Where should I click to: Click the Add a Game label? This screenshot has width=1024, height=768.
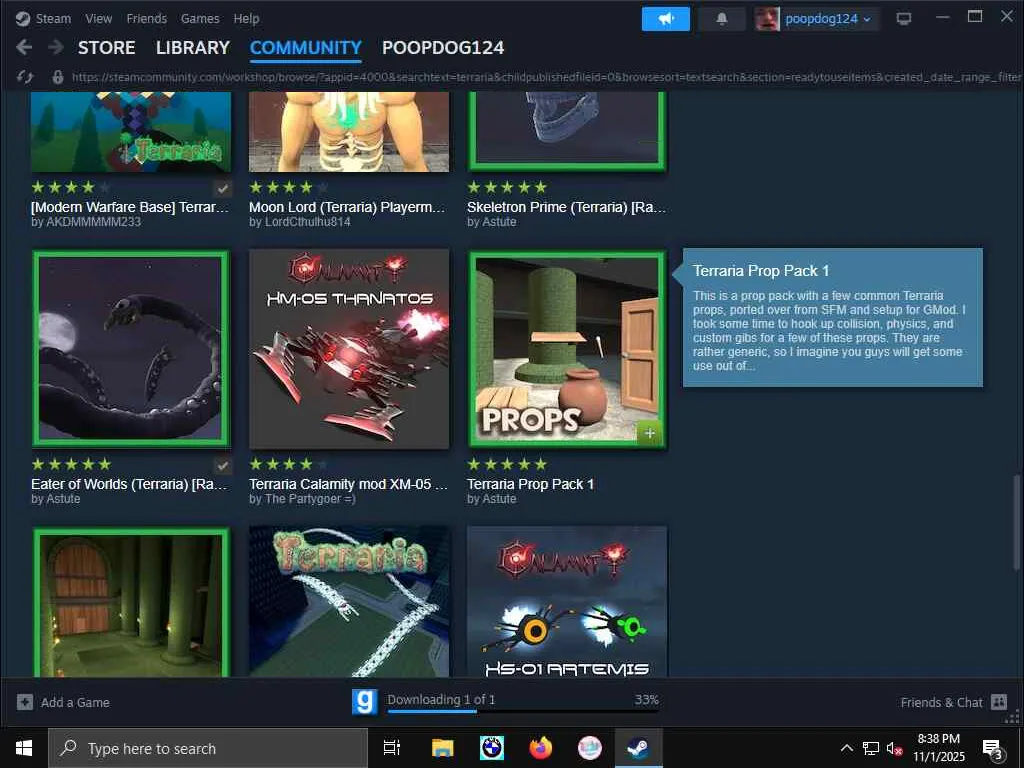[x=75, y=703]
